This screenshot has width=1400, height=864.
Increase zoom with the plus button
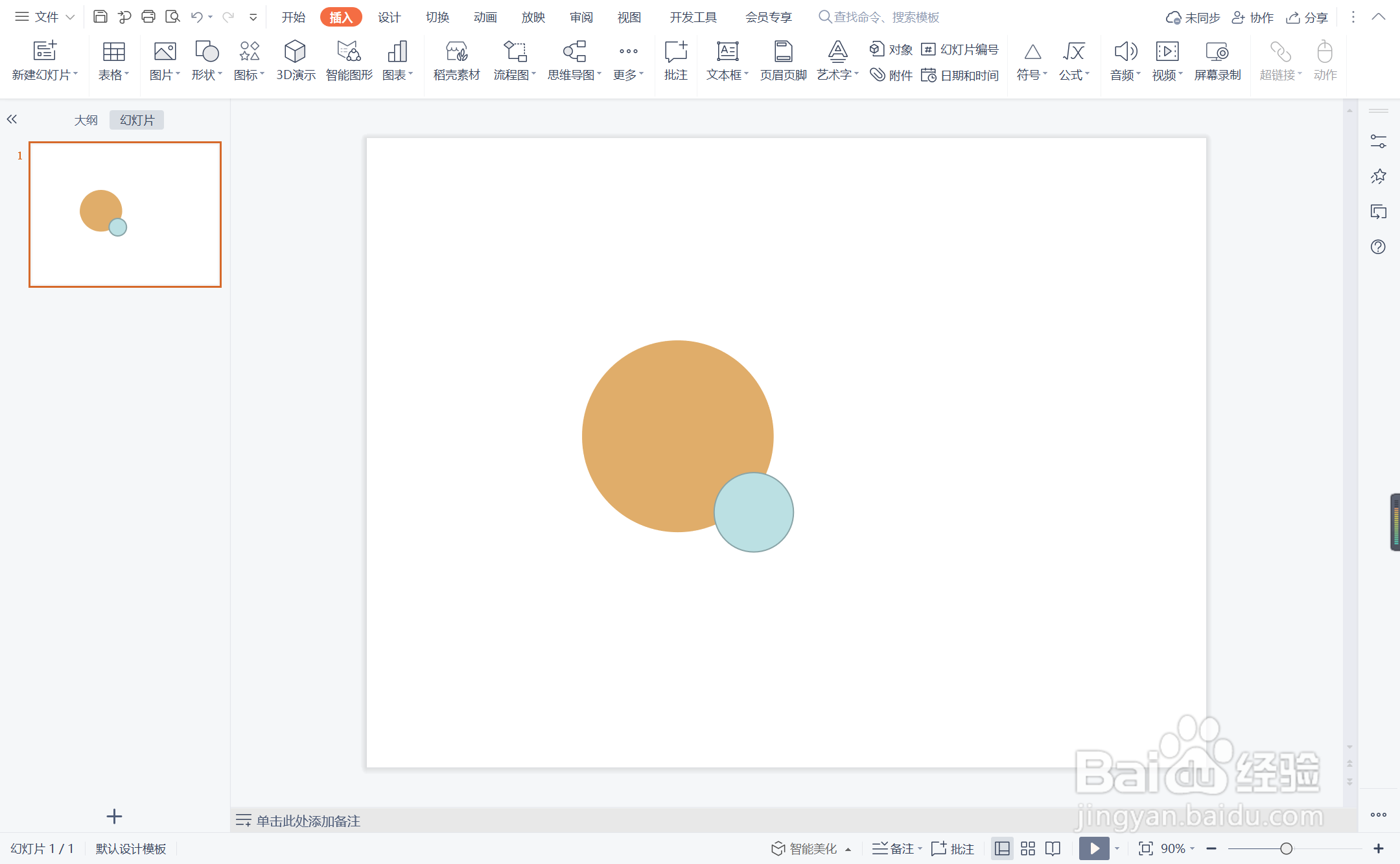point(1379,848)
